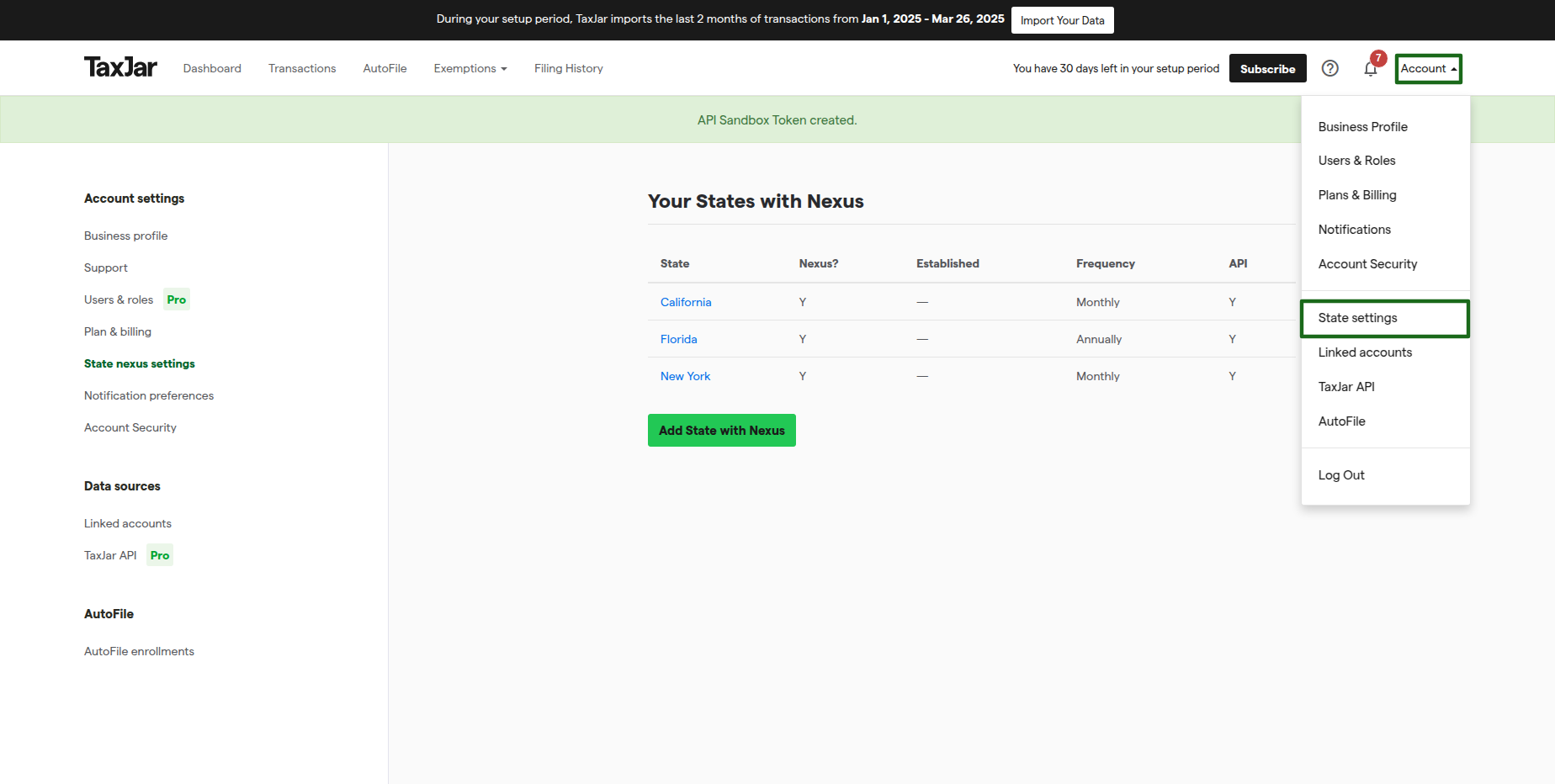Select Linked accounts in Account menu

pos(1365,352)
